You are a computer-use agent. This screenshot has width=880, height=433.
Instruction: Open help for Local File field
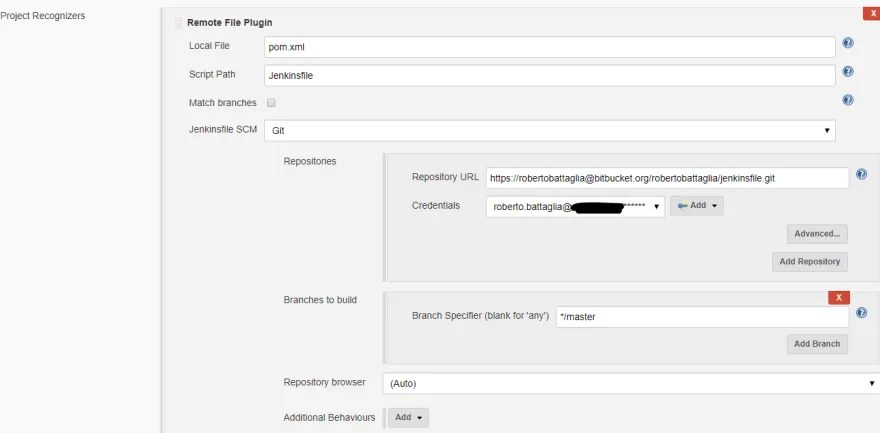coord(847,44)
